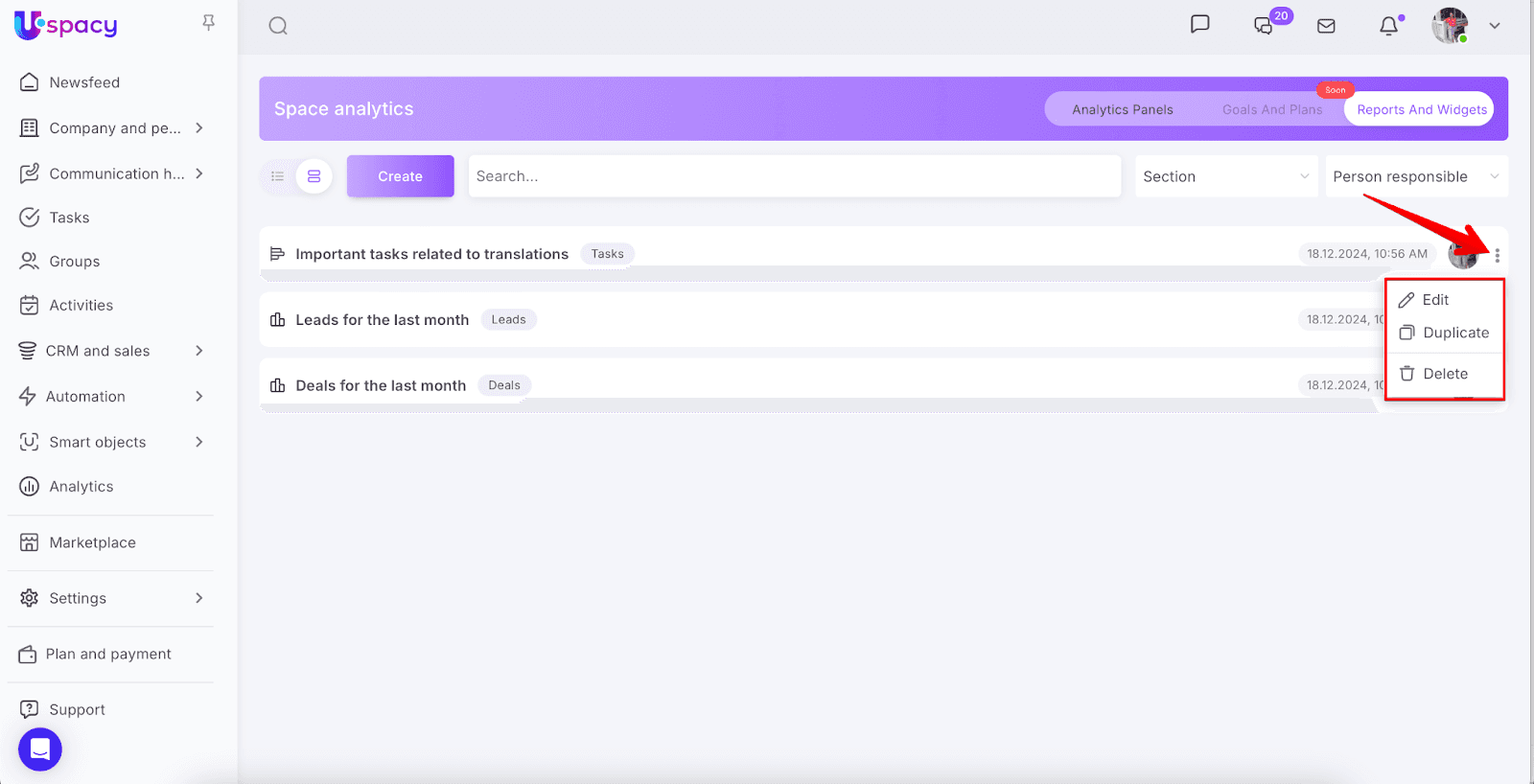Screen dimensions: 1534x784
Task: Switch to card view toggle
Action: coord(314,176)
